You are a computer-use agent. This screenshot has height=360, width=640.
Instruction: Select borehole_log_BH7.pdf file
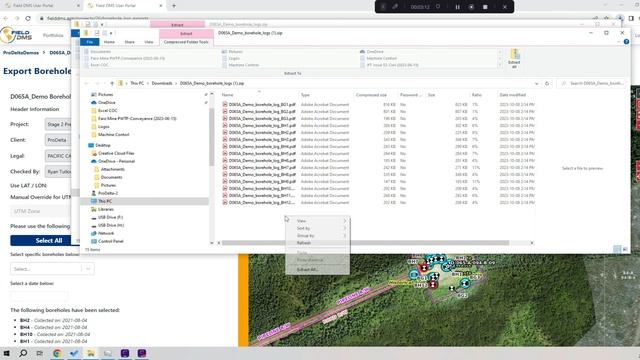pos(262,167)
